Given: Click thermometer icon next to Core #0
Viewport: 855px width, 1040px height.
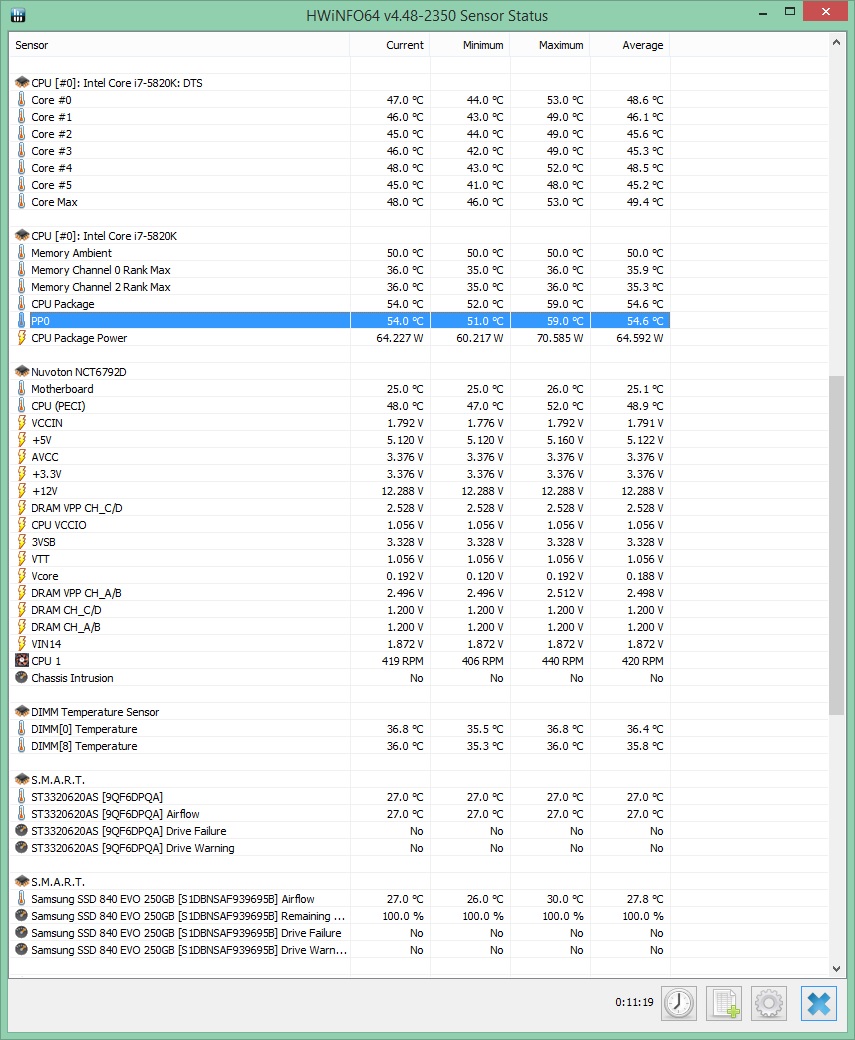Looking at the screenshot, I should [21, 99].
